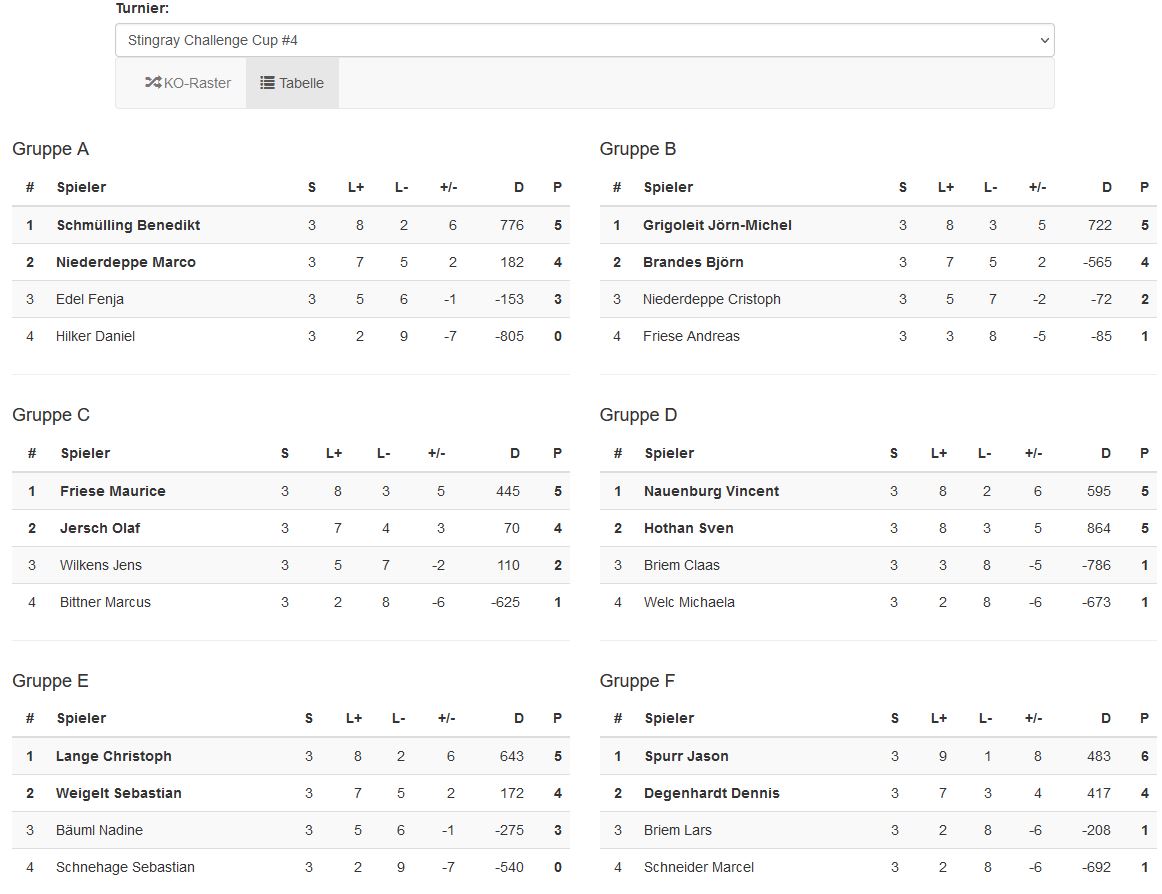1162x894 pixels.
Task: Click the Spieler column header in Gruppe A
Action: [x=81, y=187]
